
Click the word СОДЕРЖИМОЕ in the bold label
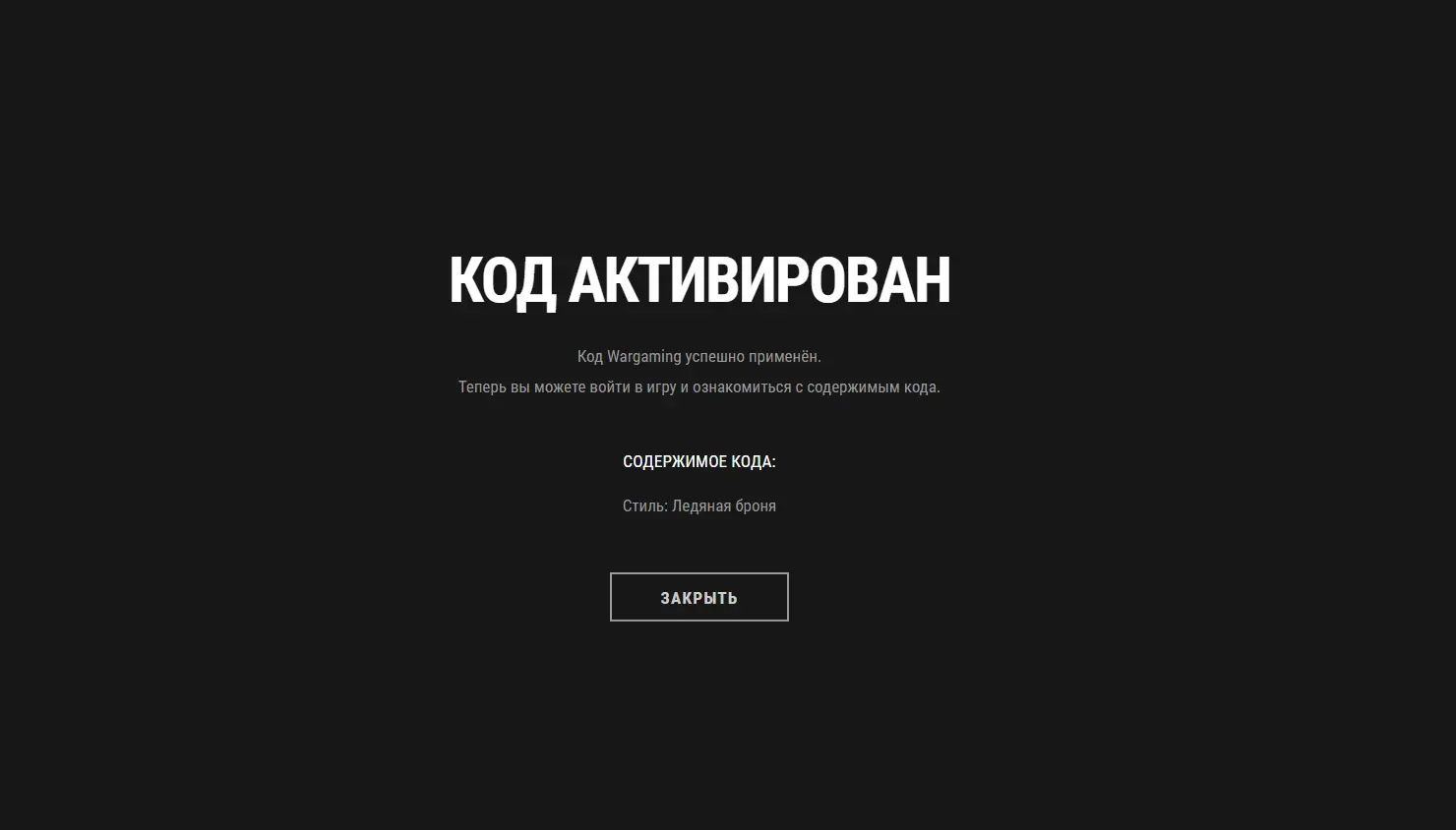[x=675, y=461]
